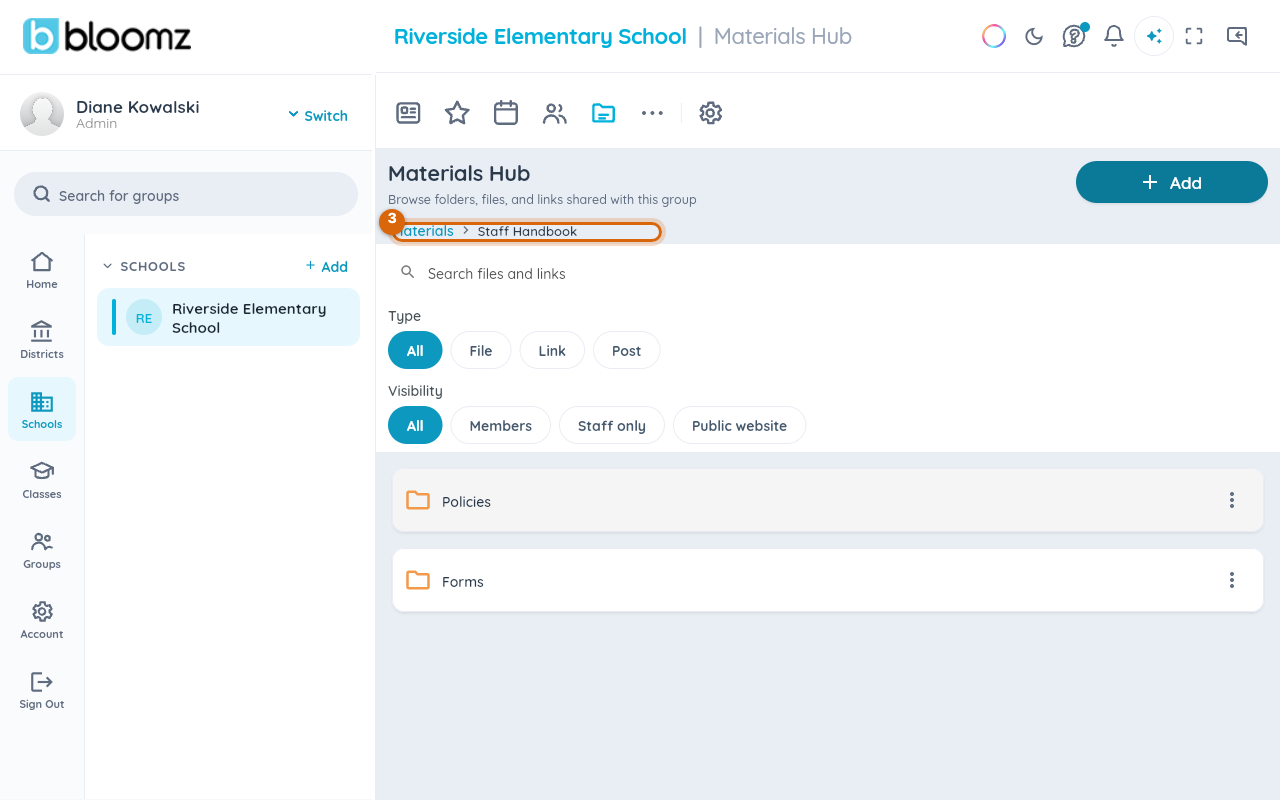1280x800 pixels.
Task: Collapse the side panel icon
Action: tap(1237, 36)
